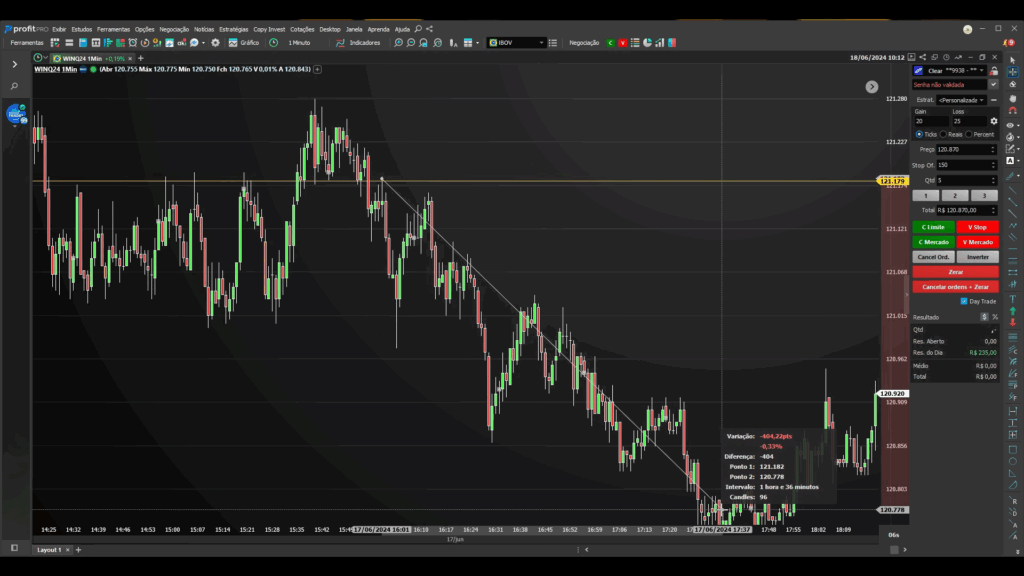The width and height of the screenshot is (1024, 576).
Task: Open the Estratégias menu
Action: 233,29
